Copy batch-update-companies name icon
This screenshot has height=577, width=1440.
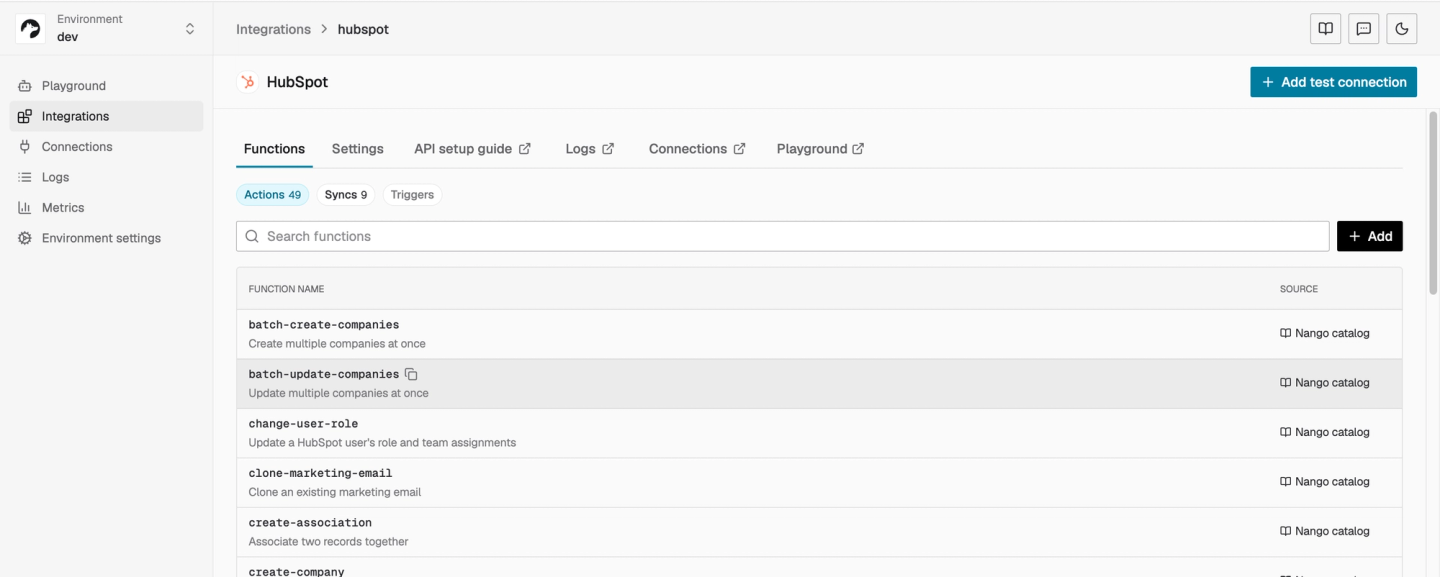(x=411, y=374)
